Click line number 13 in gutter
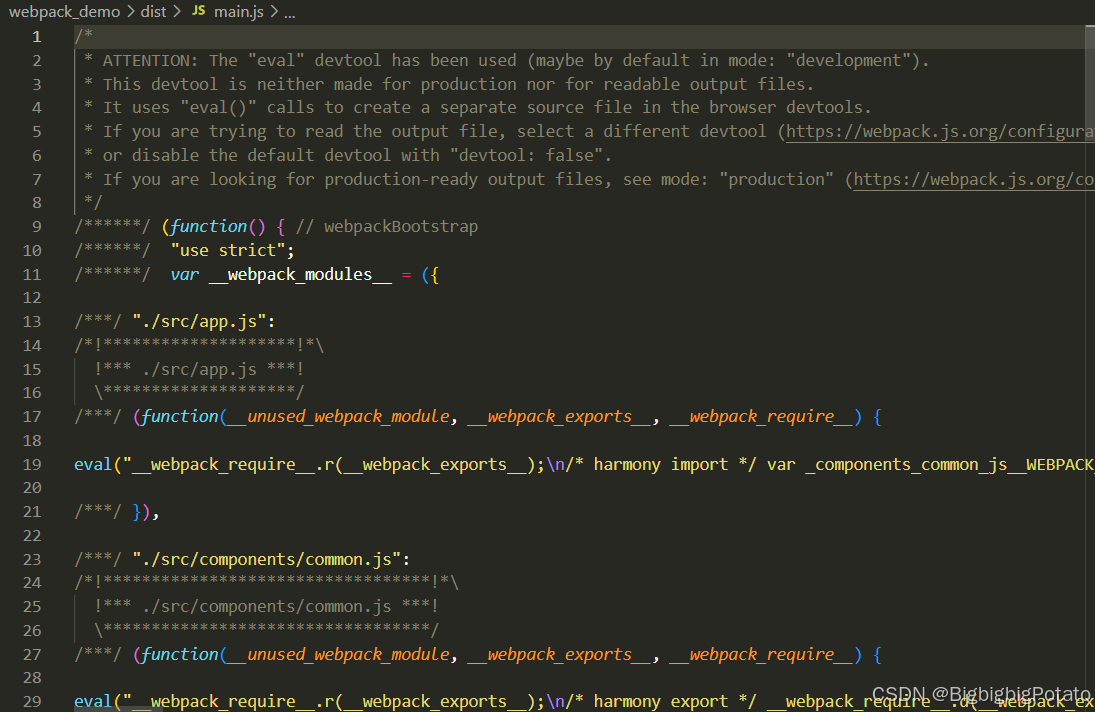This screenshot has width=1095, height=712. (32, 322)
